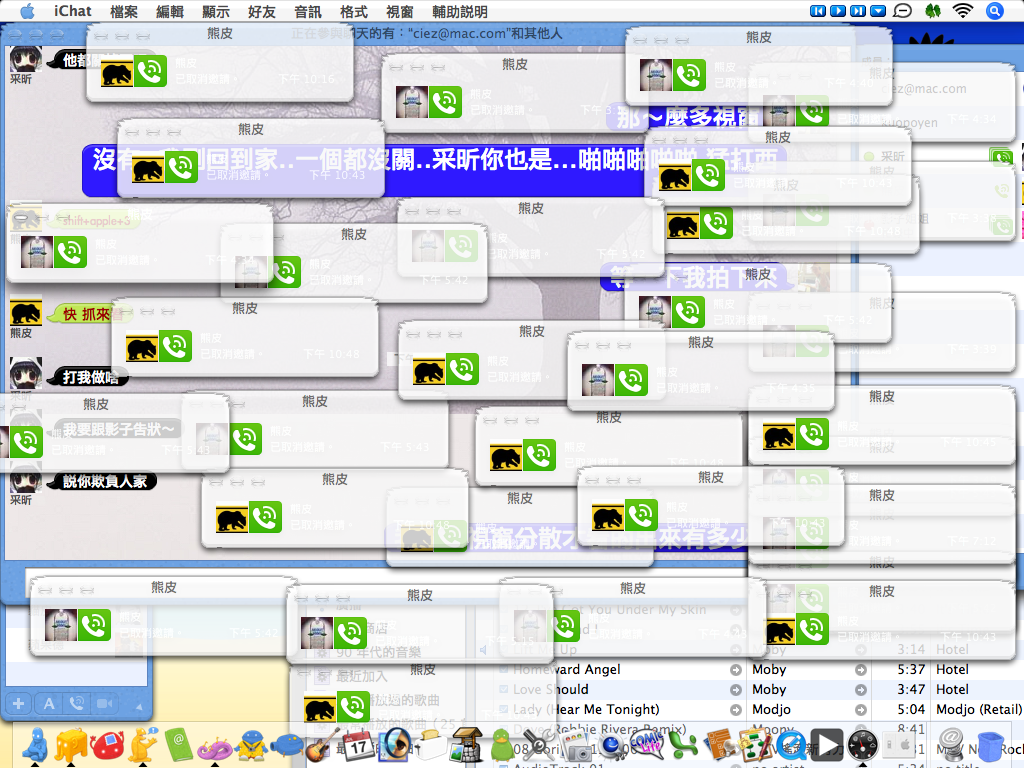Click the play button in menu bar
This screenshot has width=1024, height=768.
point(838,10)
